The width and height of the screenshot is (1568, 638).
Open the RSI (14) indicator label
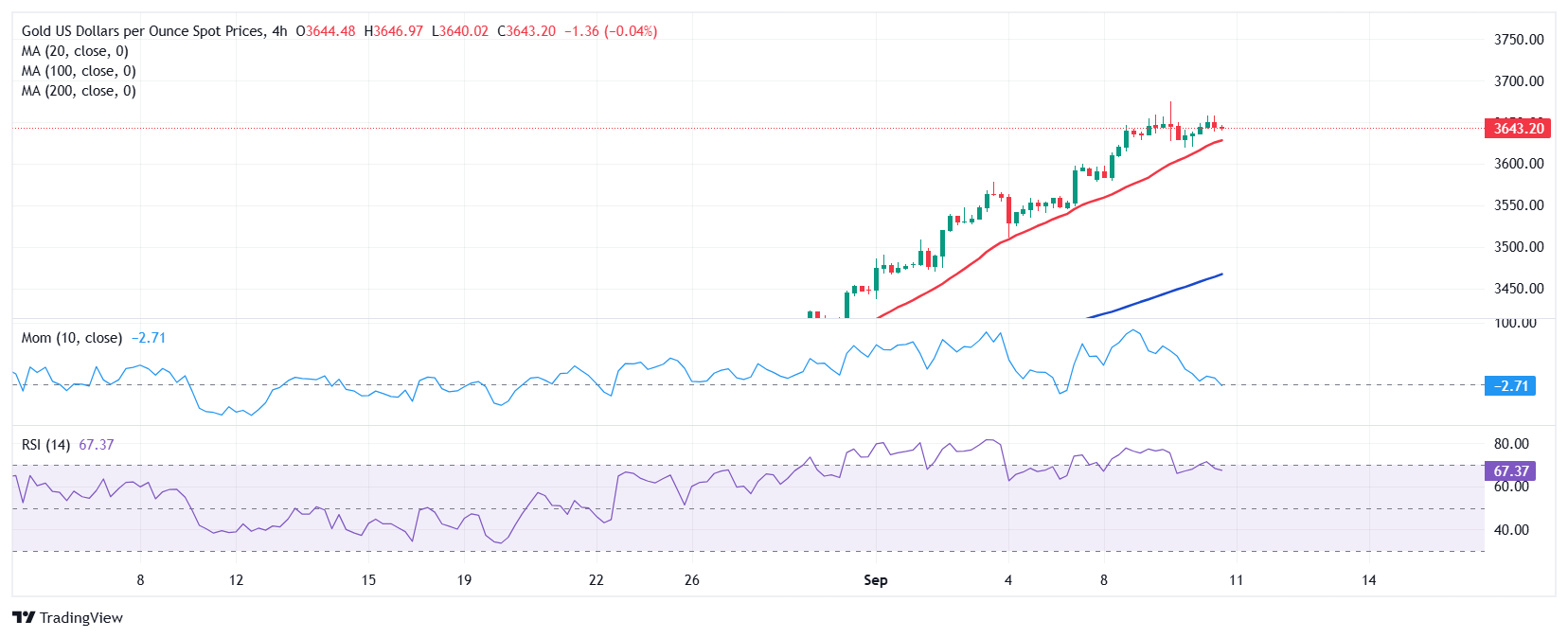click(45, 445)
